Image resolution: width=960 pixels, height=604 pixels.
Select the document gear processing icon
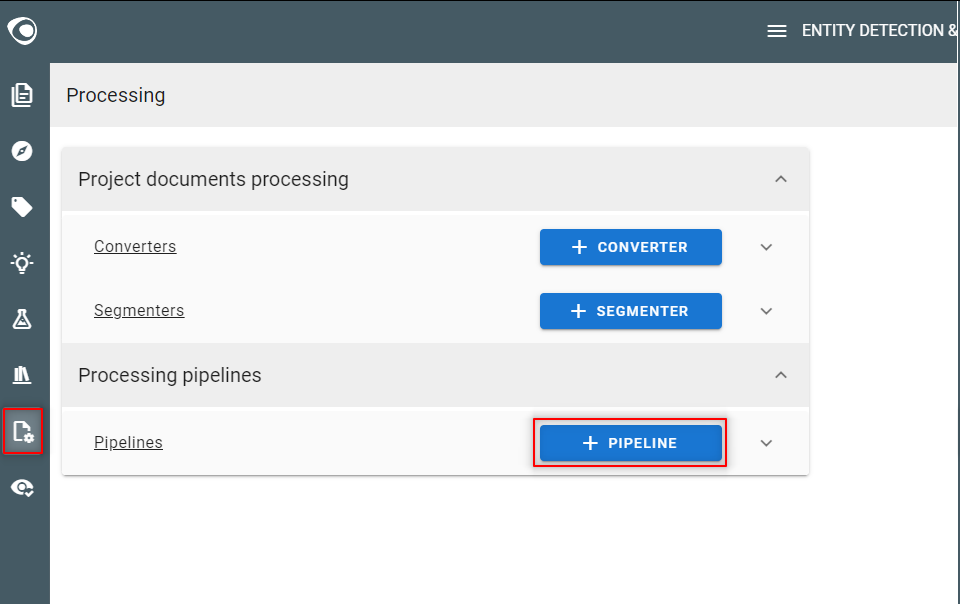pyautogui.click(x=23, y=431)
